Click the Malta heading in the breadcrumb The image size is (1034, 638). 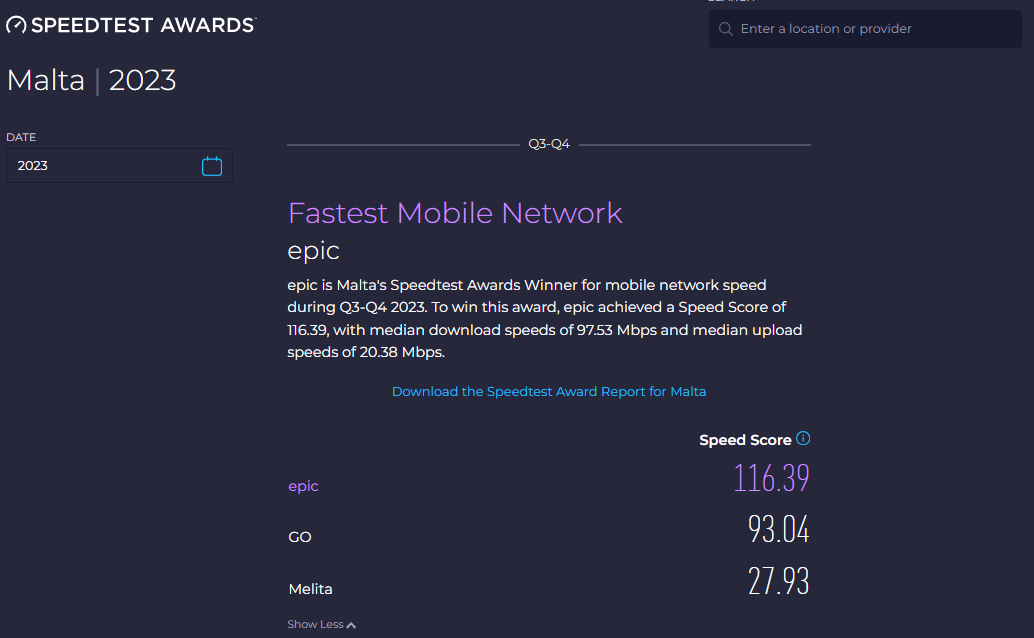(46, 80)
